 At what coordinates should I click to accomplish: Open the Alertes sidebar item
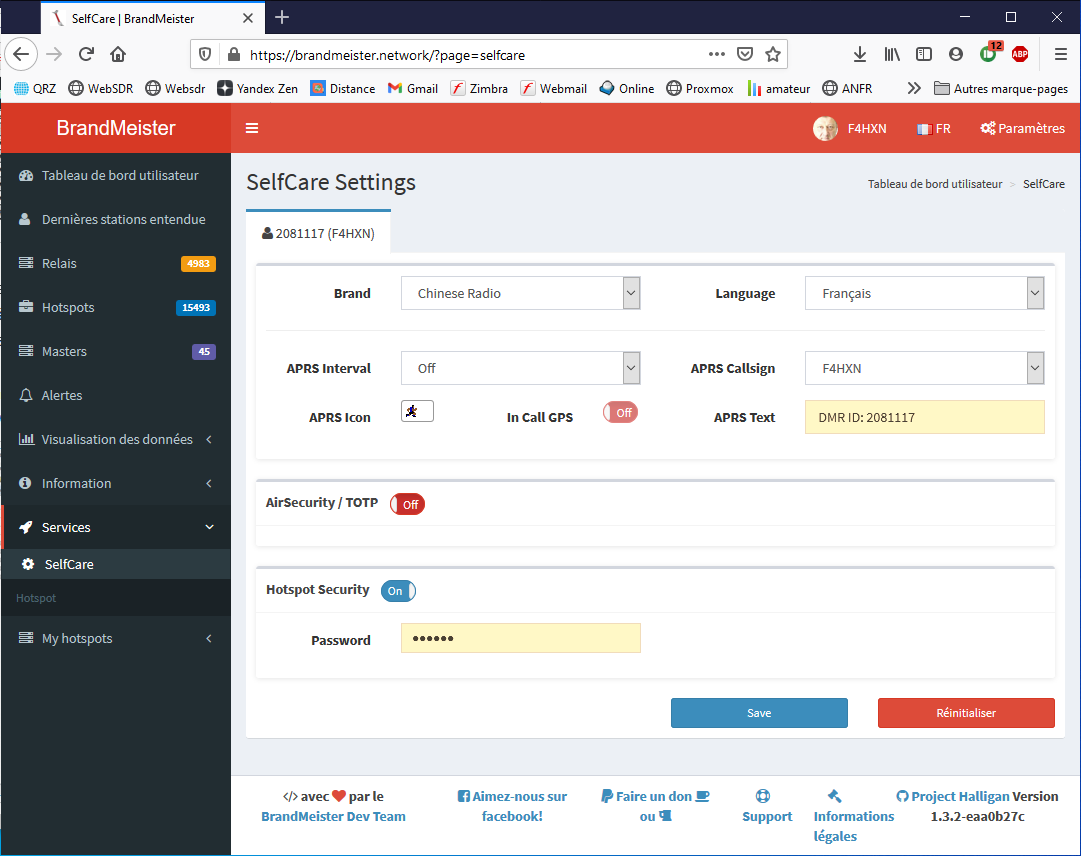116,395
